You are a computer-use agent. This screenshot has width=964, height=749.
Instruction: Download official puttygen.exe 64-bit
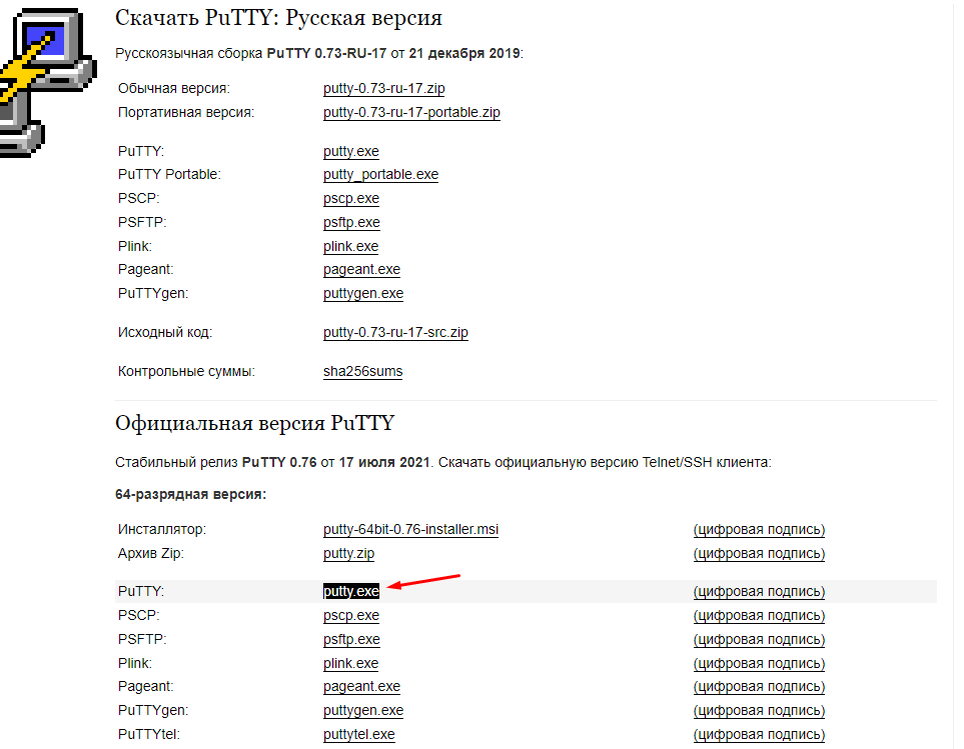(363, 710)
